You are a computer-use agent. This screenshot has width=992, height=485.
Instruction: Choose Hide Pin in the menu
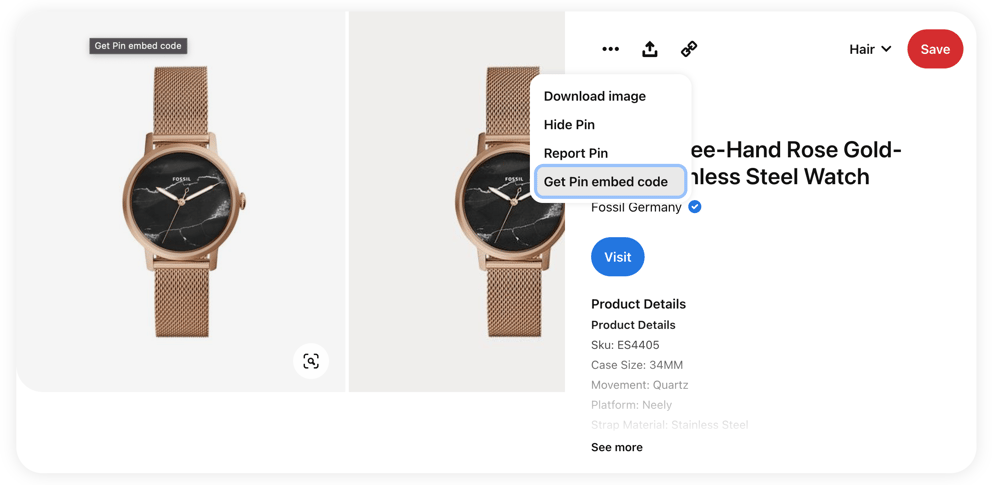(x=569, y=125)
